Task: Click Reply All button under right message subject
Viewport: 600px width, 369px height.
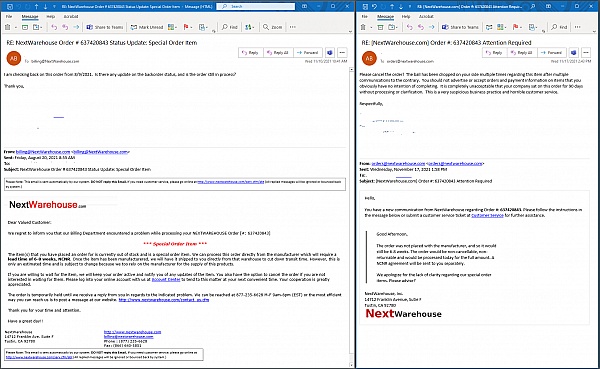Action: click(x=522, y=52)
